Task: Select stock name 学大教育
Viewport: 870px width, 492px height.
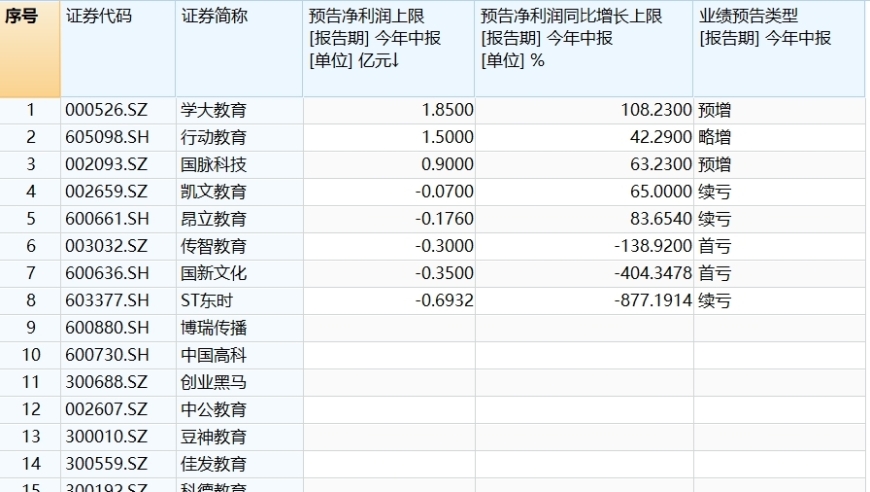Action: pos(214,110)
